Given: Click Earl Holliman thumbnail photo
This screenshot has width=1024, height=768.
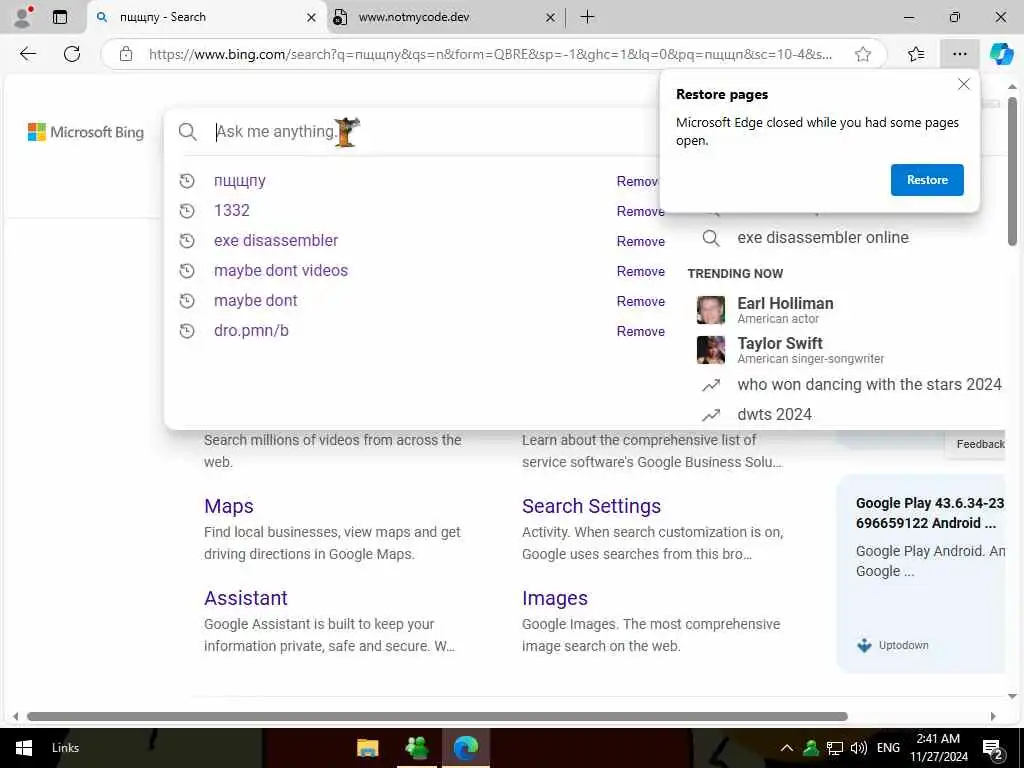Looking at the screenshot, I should pos(711,310).
